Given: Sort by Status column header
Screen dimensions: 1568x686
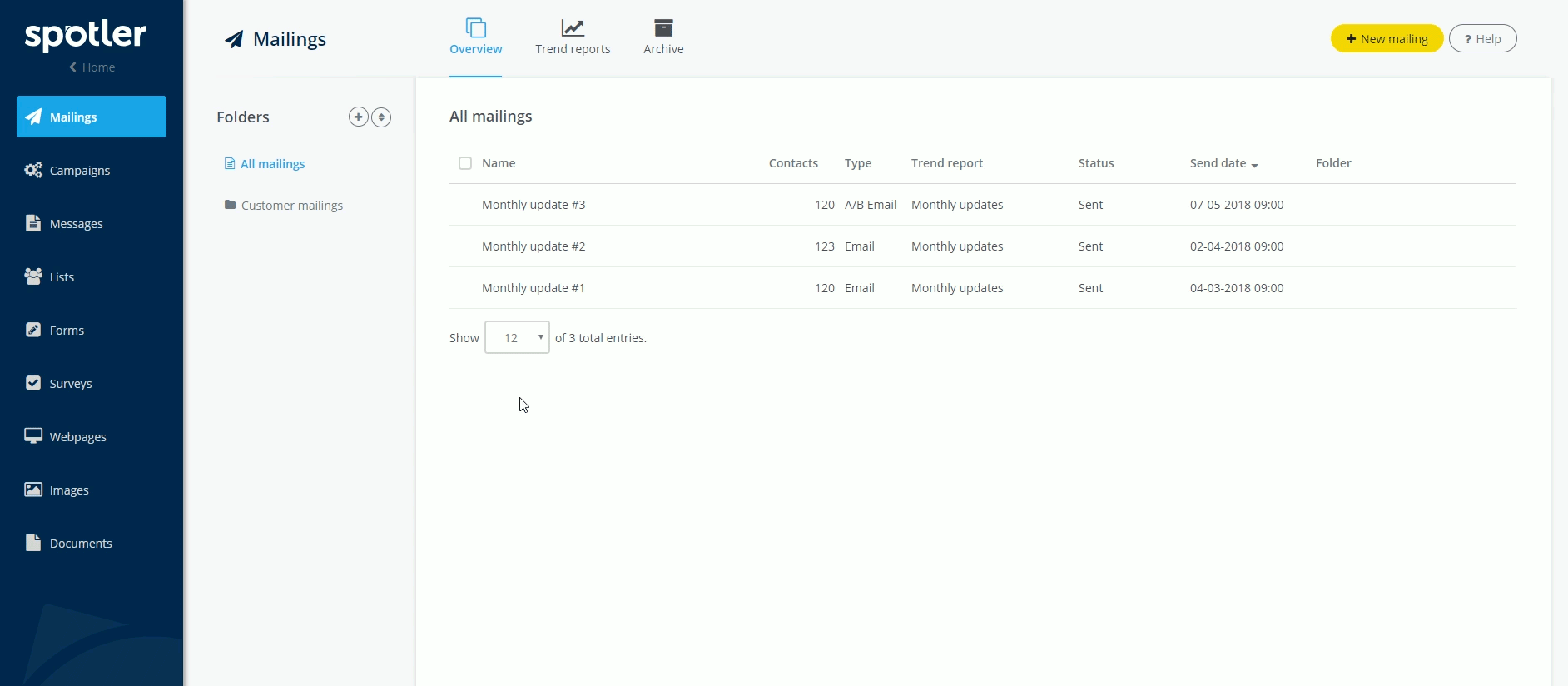Looking at the screenshot, I should [1096, 163].
